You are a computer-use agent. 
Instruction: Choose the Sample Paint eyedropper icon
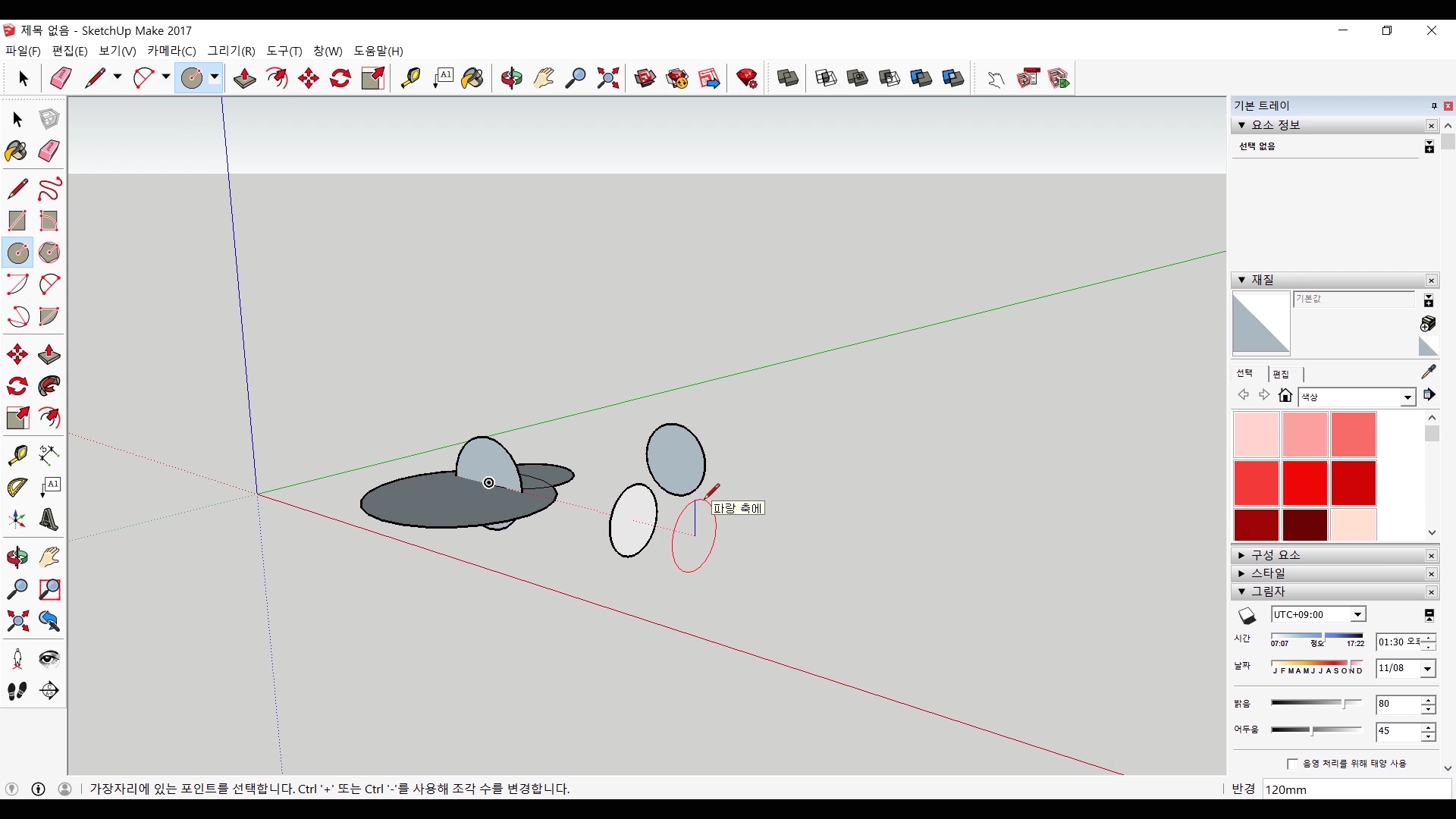[x=1428, y=372]
